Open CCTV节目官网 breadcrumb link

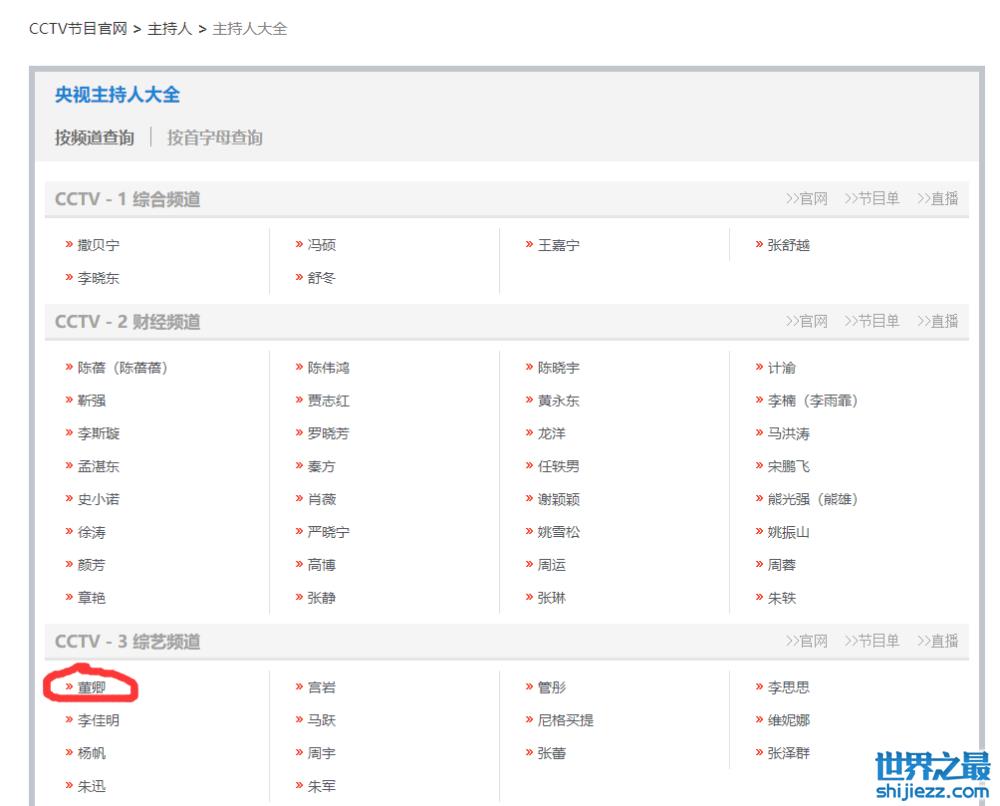pyautogui.click(x=78, y=29)
